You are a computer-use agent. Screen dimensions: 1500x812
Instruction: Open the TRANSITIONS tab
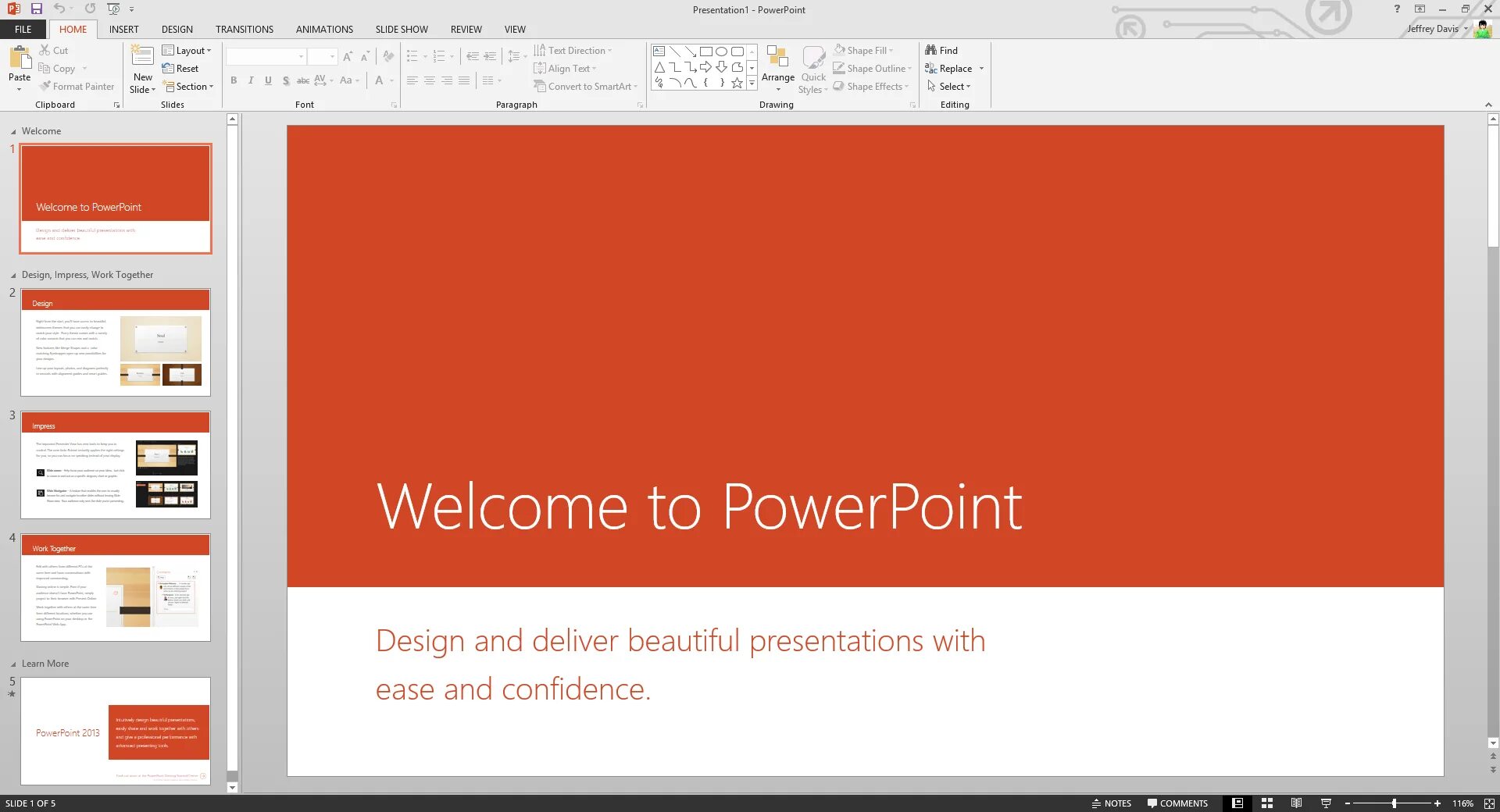tap(245, 30)
